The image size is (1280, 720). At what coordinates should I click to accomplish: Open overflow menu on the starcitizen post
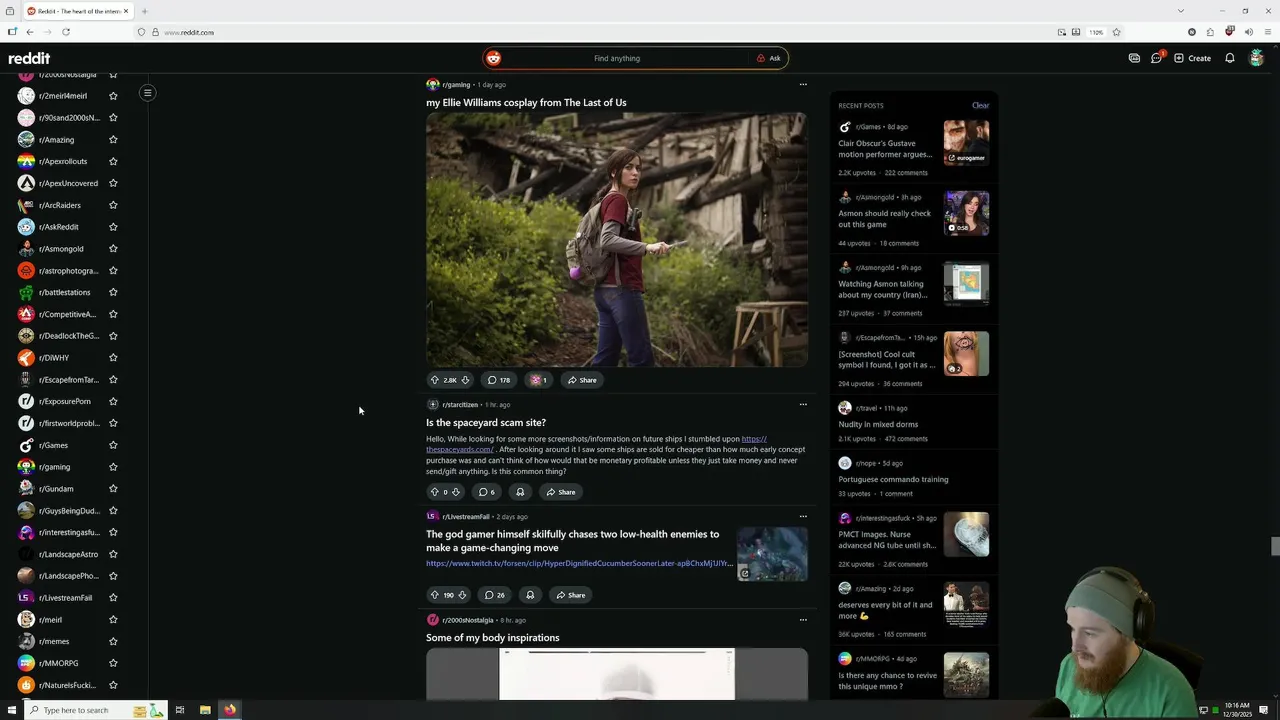[803, 405]
